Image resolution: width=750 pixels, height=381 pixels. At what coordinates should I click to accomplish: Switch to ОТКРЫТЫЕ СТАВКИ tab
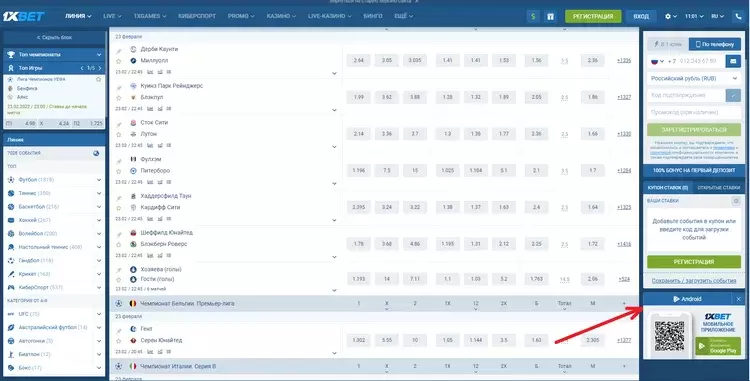718,187
